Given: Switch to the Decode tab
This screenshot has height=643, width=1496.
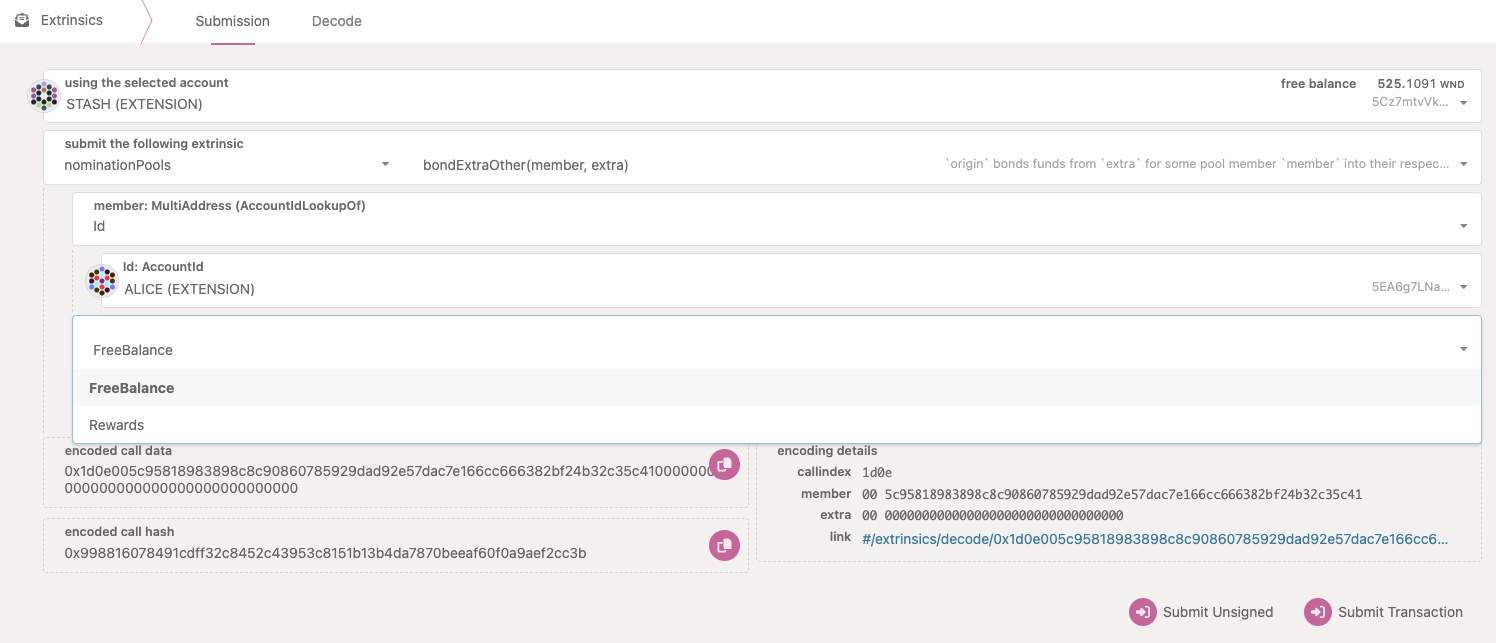Looking at the screenshot, I should click(336, 21).
